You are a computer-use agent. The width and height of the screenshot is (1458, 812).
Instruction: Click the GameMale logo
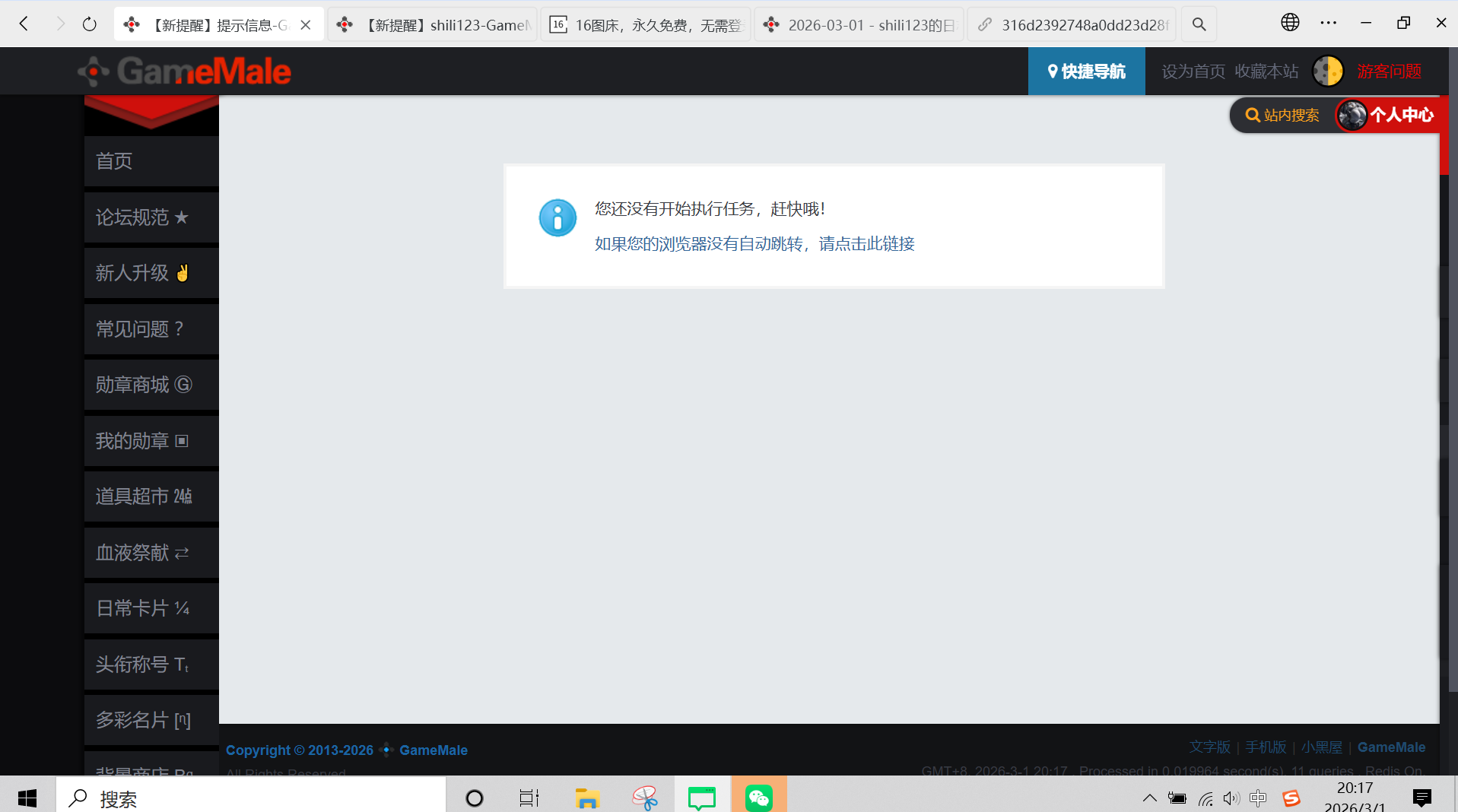[x=185, y=71]
